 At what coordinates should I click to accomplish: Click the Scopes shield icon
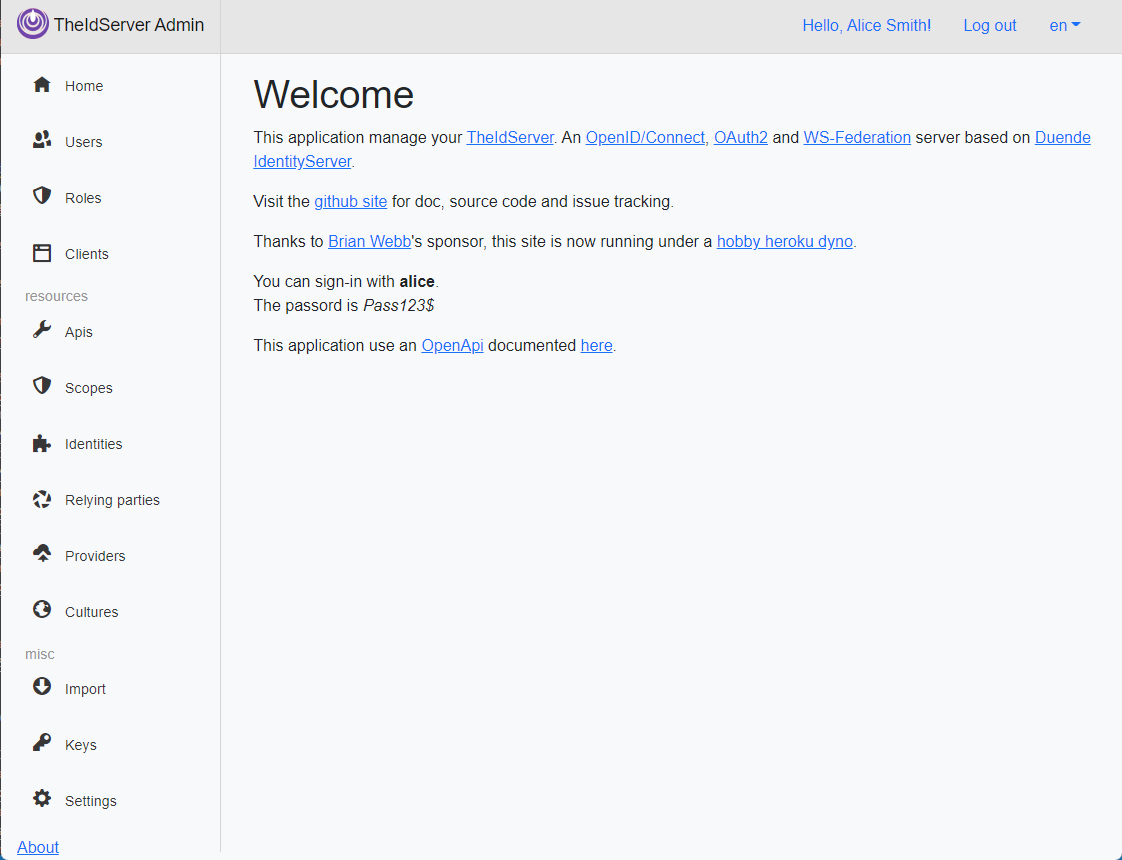click(x=42, y=386)
